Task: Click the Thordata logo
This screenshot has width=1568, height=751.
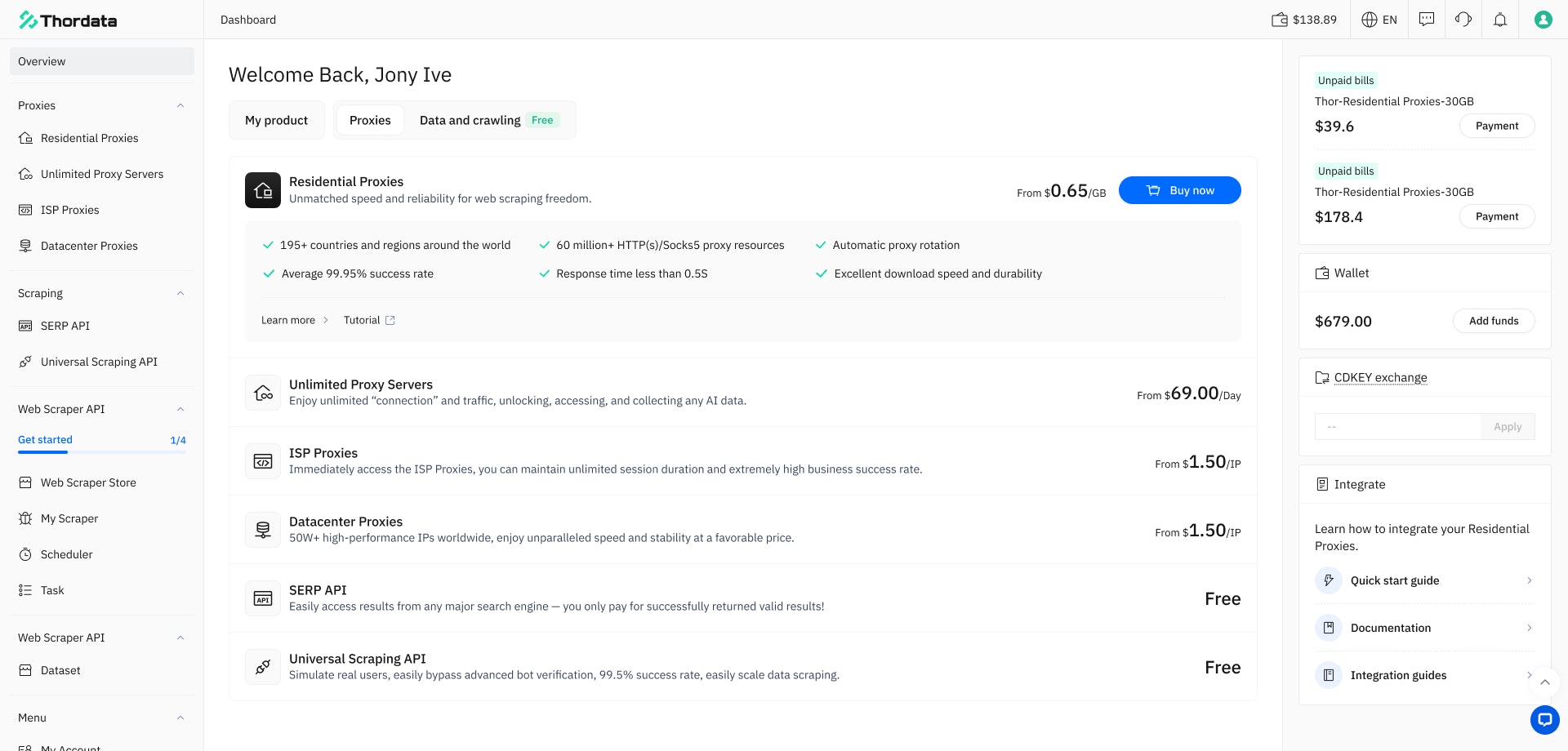Action: pyautogui.click(x=68, y=20)
